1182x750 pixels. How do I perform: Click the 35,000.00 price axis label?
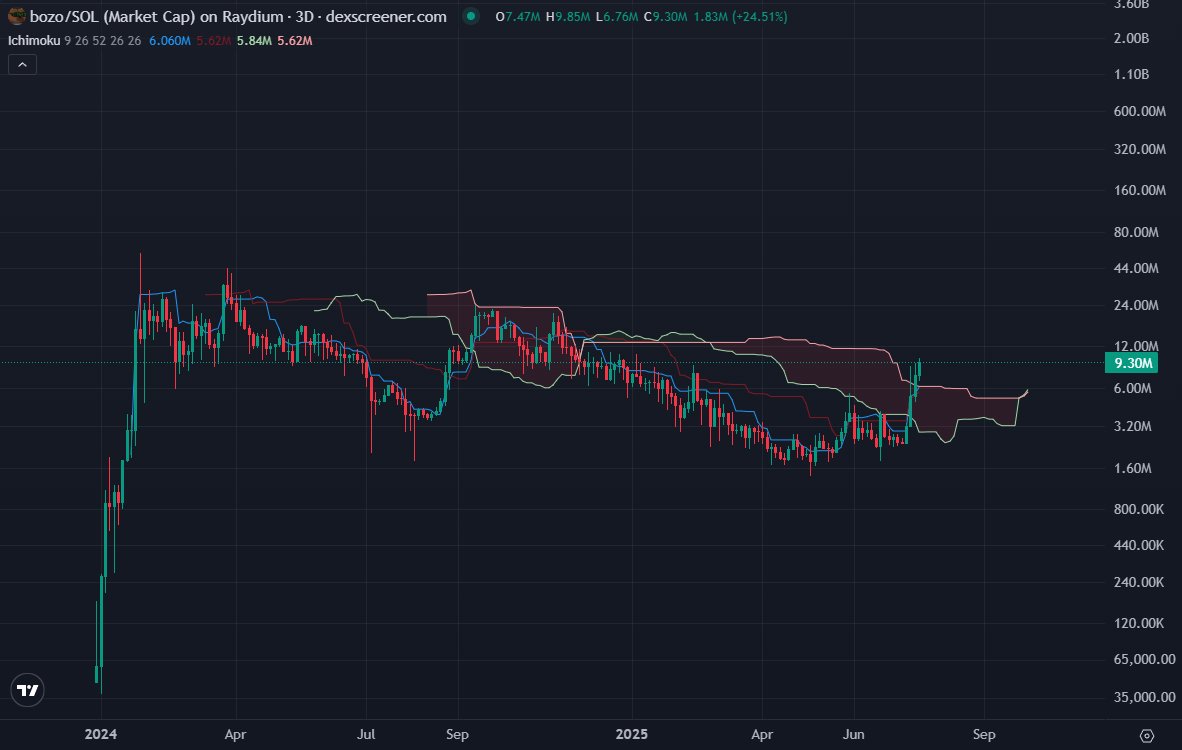click(x=1144, y=697)
